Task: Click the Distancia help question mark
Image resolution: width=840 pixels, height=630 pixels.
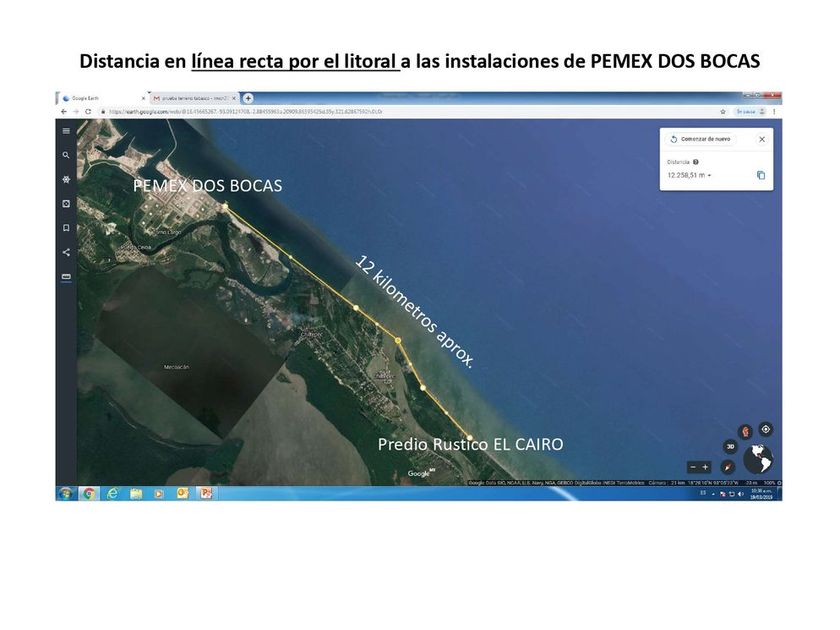Action: 696,162
